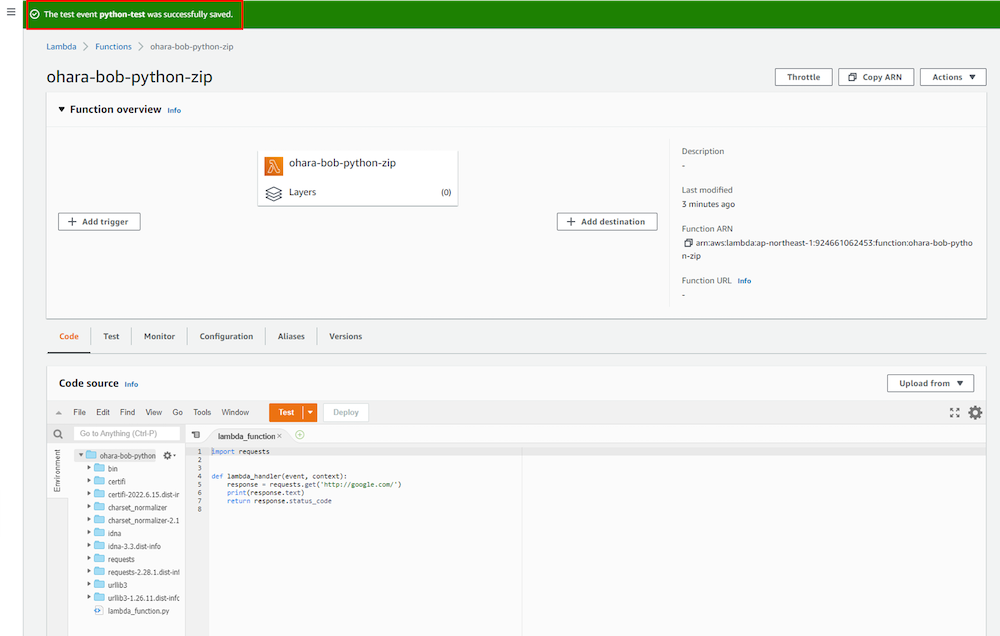Screen dimensions: 1000x636
Task: Click the orange Lambda function icon
Action: [274, 166]
